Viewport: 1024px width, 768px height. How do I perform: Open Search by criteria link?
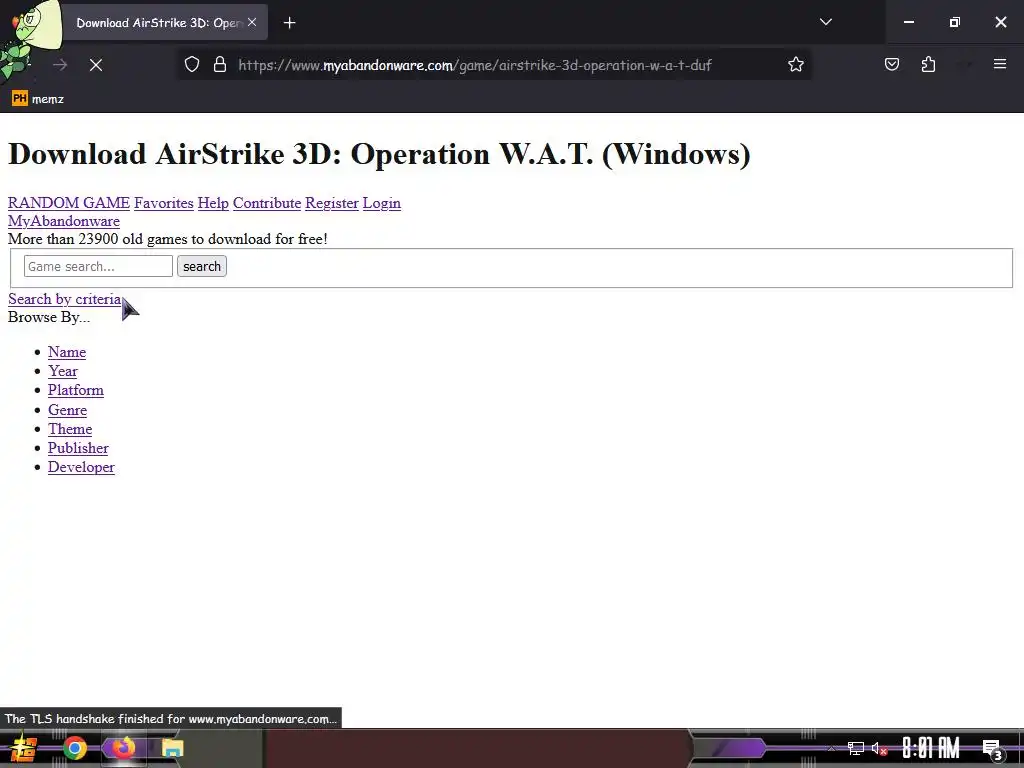click(65, 299)
